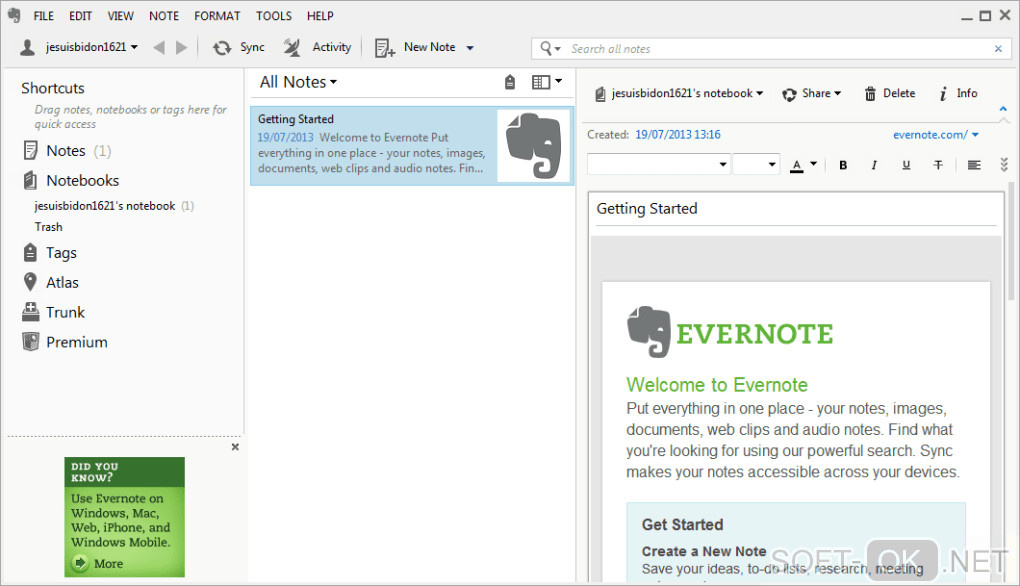Click the Getting Started note elephant thumbnail

(x=533, y=146)
